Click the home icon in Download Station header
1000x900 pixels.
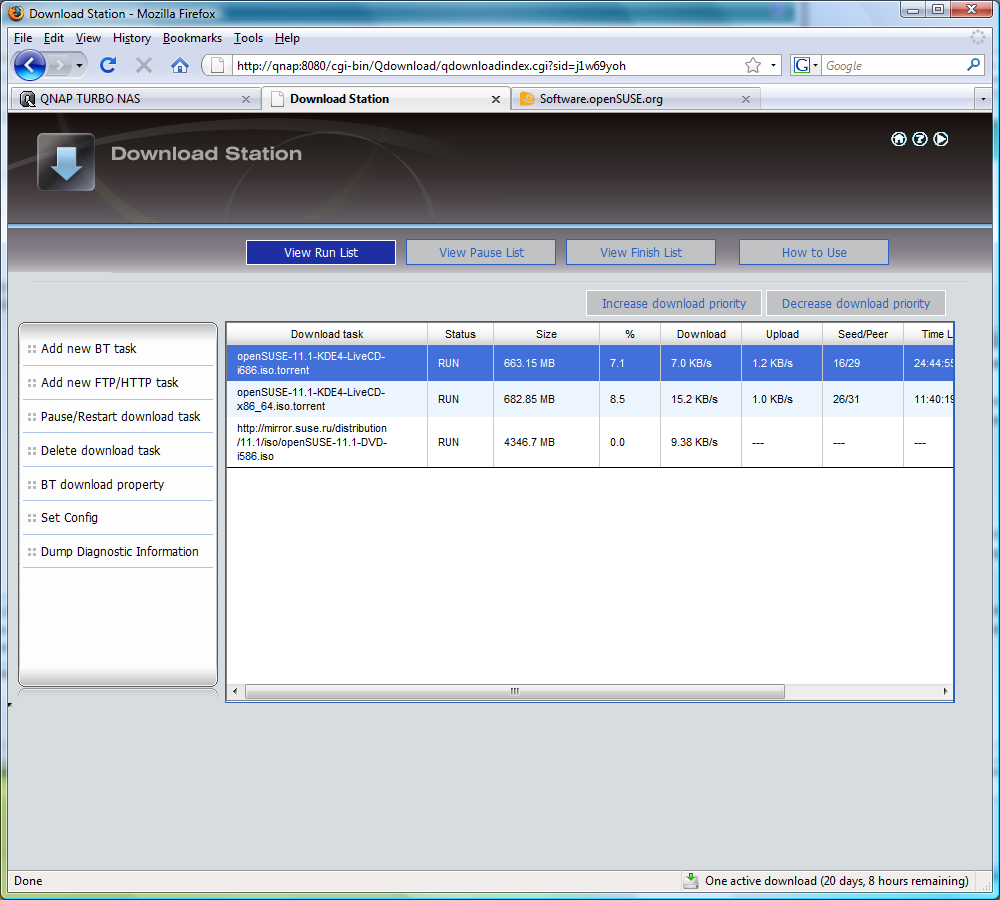point(899,139)
